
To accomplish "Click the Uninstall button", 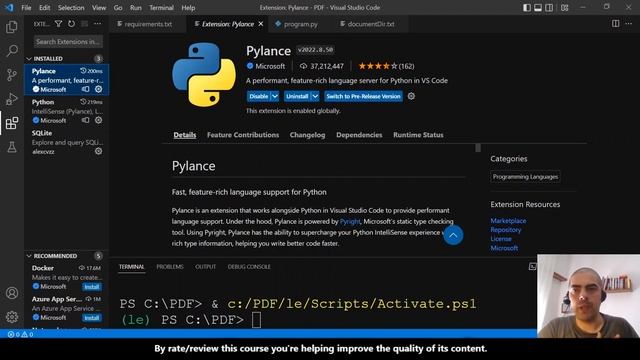I will [297, 96].
